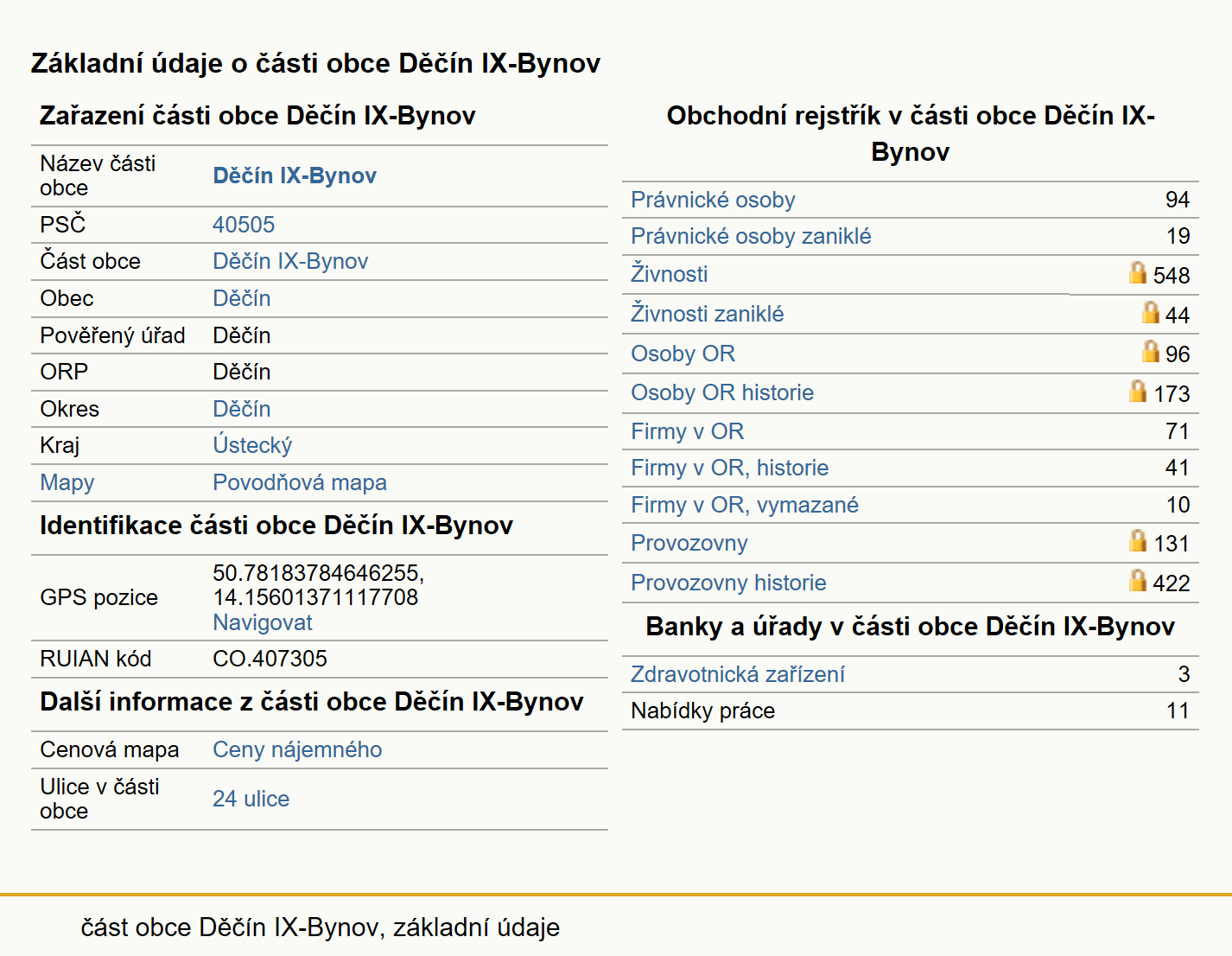Screen dimensions: 1232x956
Task: Click the lock icon beside Živnosti zaniklé 44
Action: 1150,312
